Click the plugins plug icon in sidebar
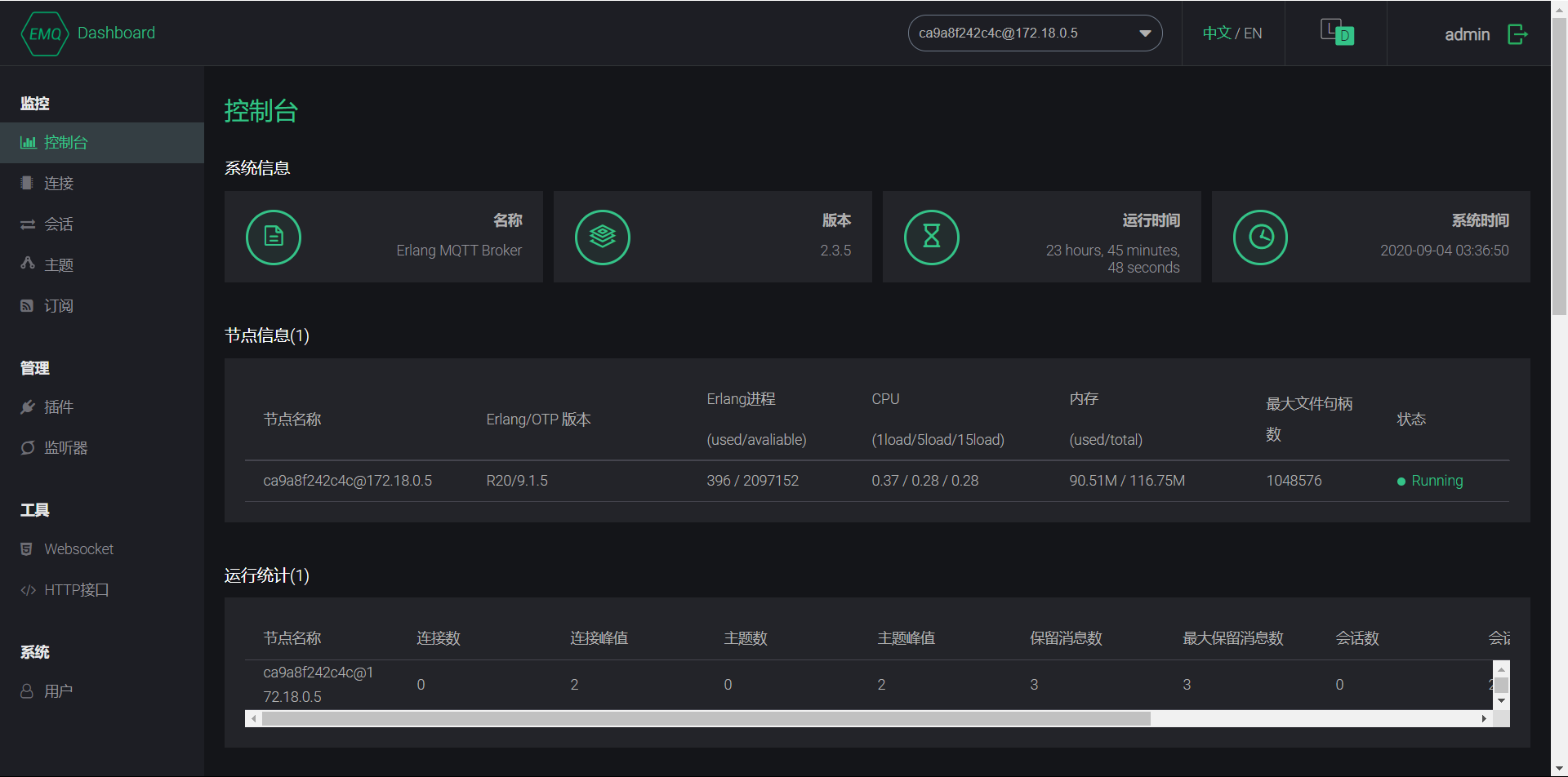This screenshot has height=777, width=1568. coord(28,406)
